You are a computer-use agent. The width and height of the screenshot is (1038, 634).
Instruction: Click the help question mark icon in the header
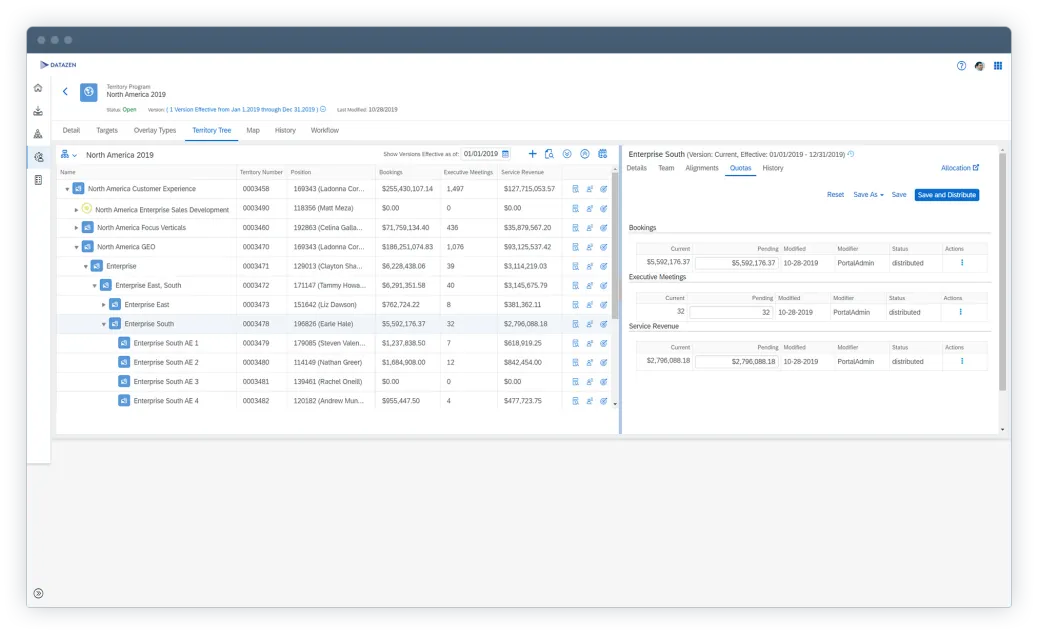tap(962, 64)
